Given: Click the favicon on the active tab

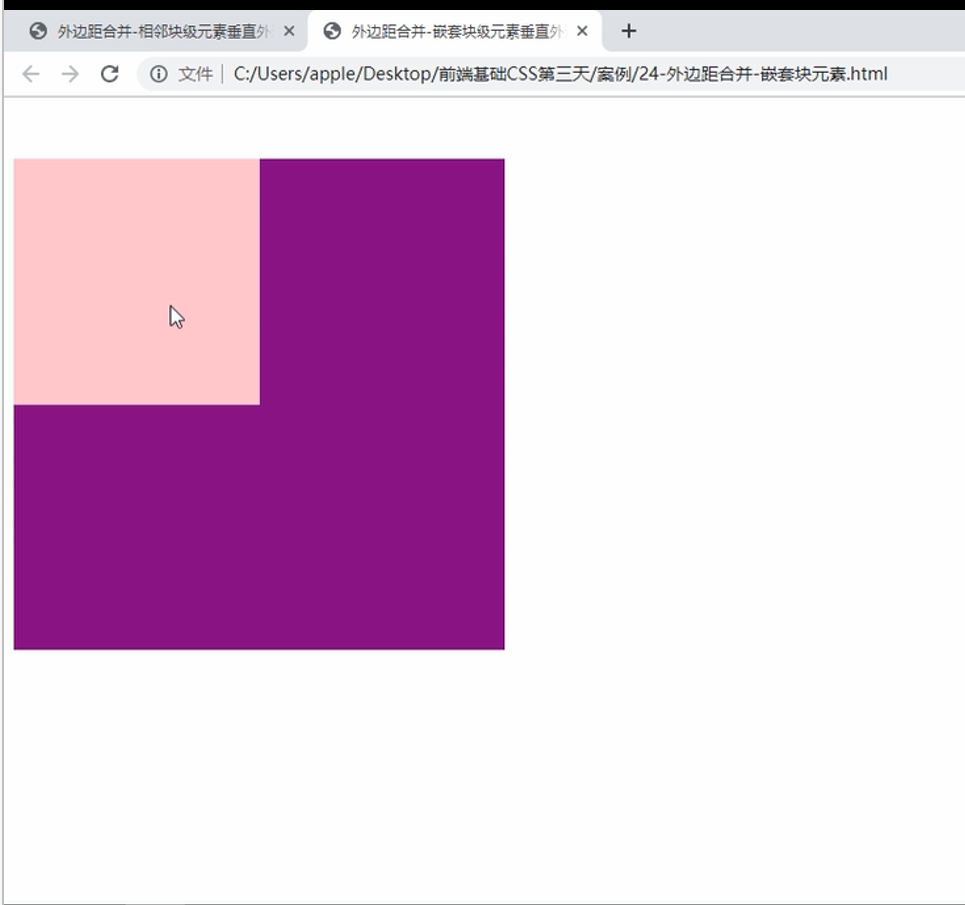Looking at the screenshot, I should pyautogui.click(x=331, y=31).
